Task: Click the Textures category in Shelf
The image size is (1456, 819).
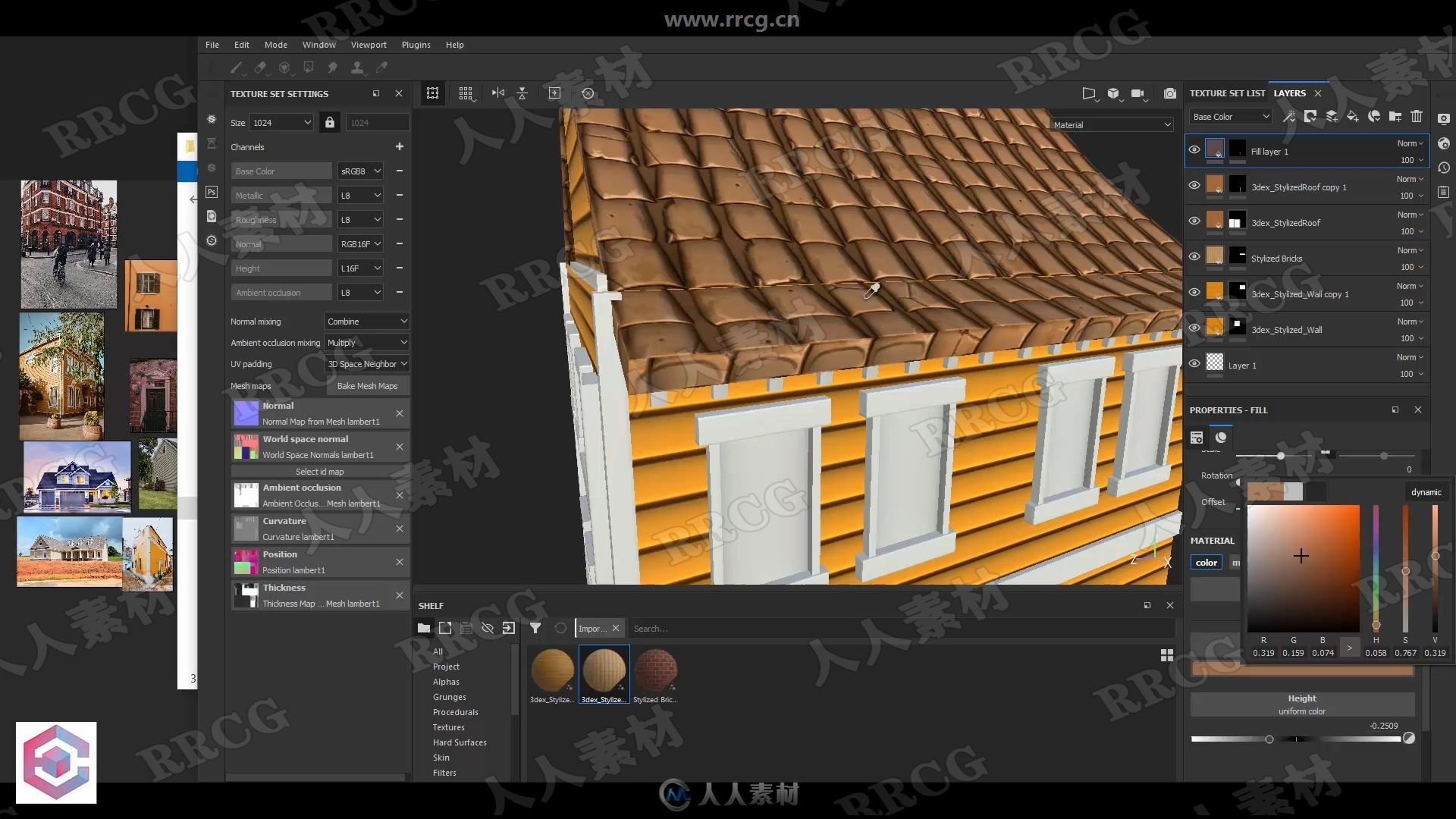Action: point(448,727)
